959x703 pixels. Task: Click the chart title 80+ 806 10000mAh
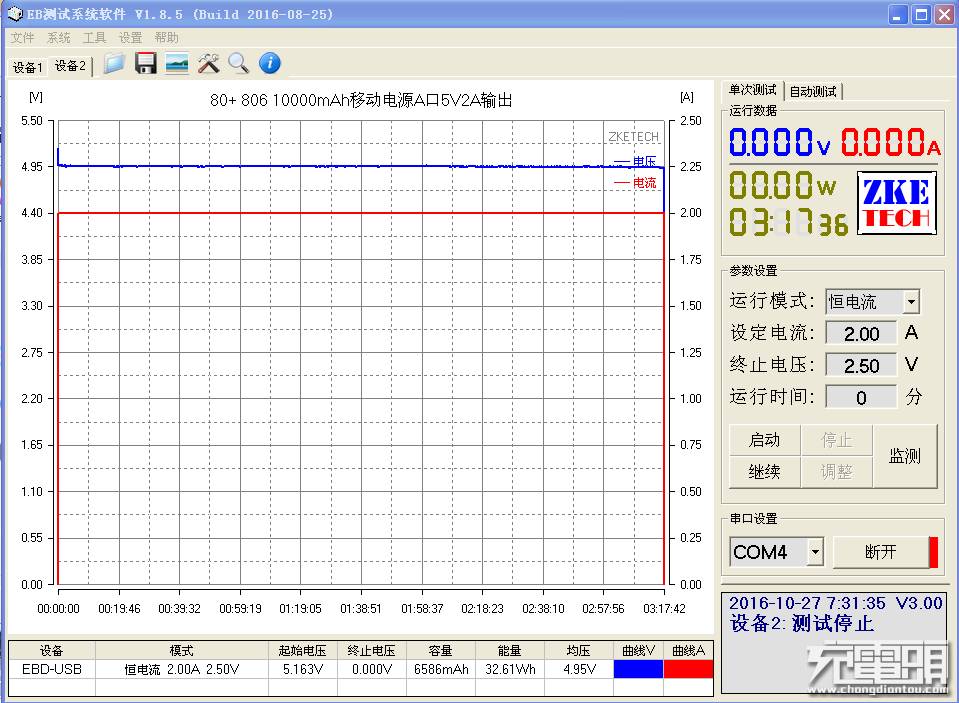coord(361,100)
